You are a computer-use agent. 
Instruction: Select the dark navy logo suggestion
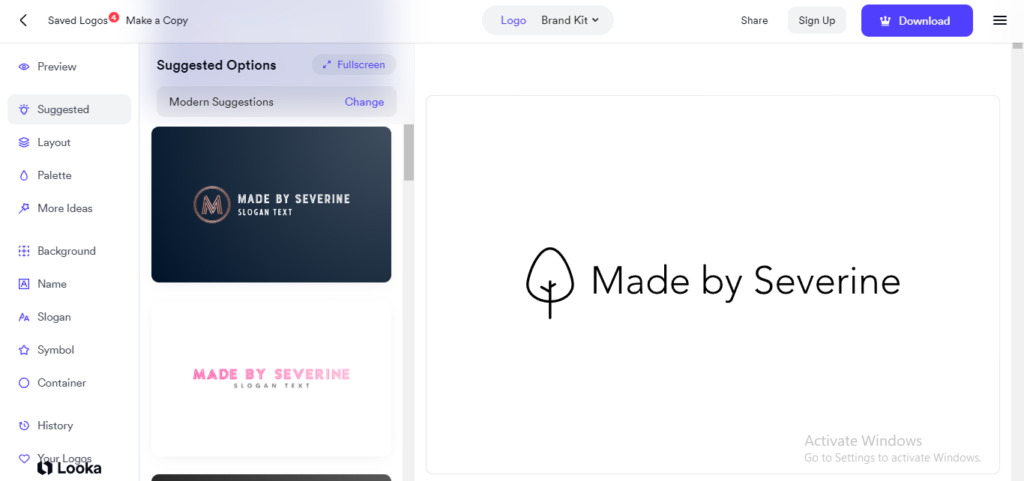tap(271, 204)
